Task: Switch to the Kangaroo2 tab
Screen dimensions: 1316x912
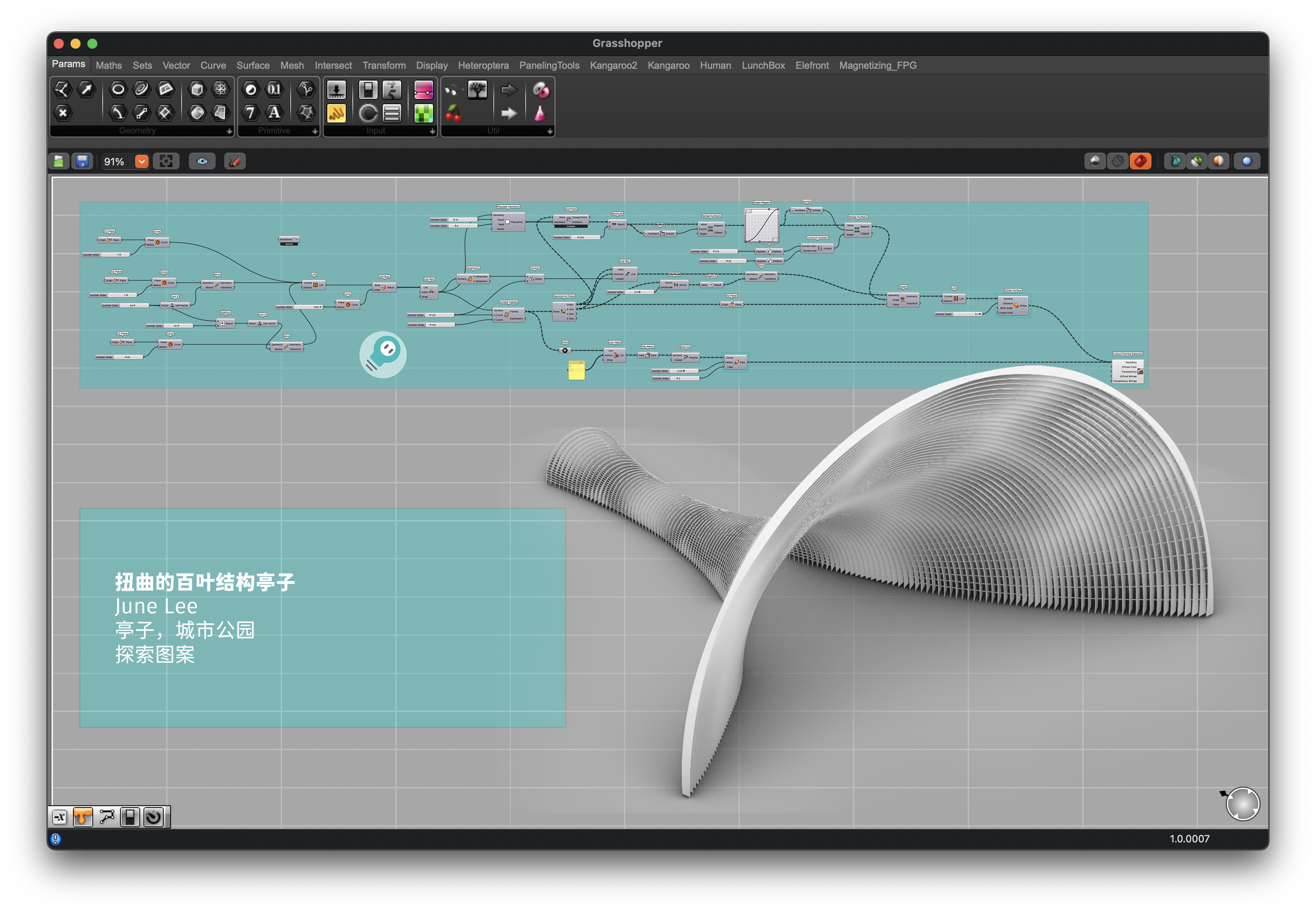Action: (x=613, y=65)
